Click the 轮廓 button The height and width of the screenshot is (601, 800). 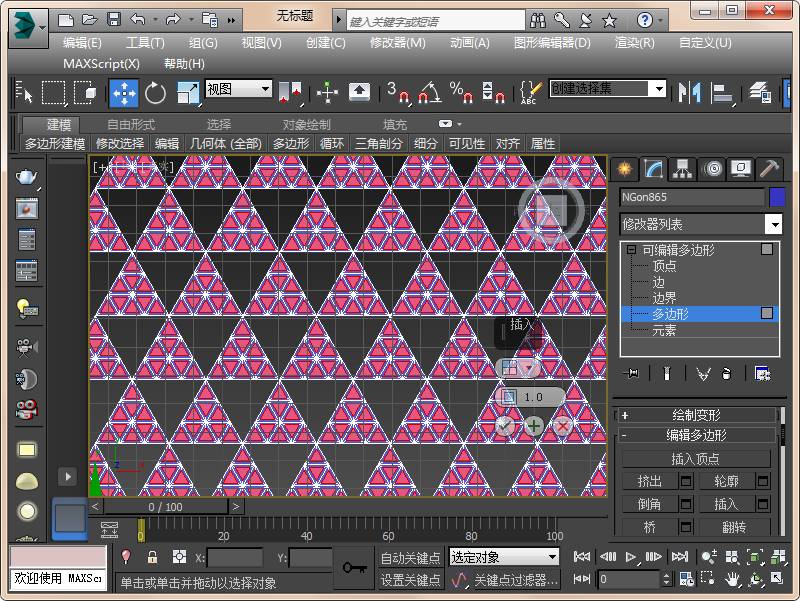pyautogui.click(x=727, y=481)
